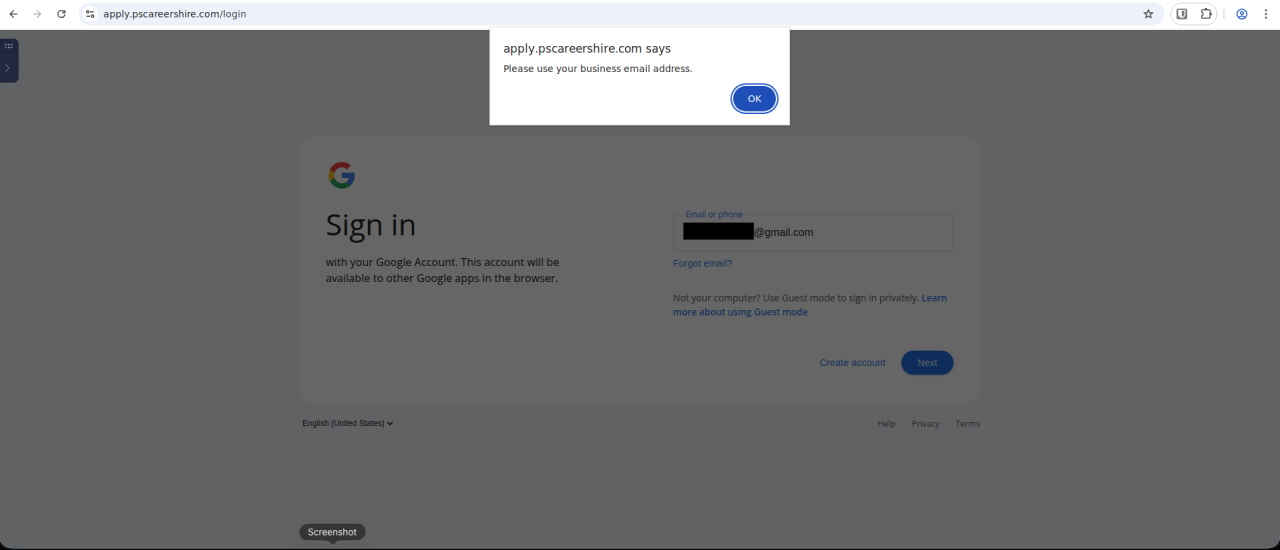Viewport: 1280px width, 550px height.
Task: Click the Create account button
Action: click(x=852, y=363)
